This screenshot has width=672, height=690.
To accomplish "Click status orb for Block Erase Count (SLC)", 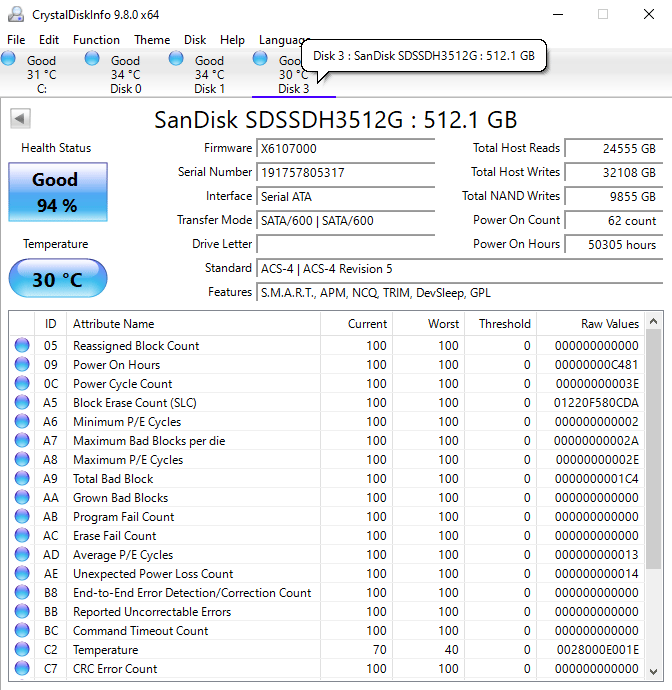I will pos(22,402).
